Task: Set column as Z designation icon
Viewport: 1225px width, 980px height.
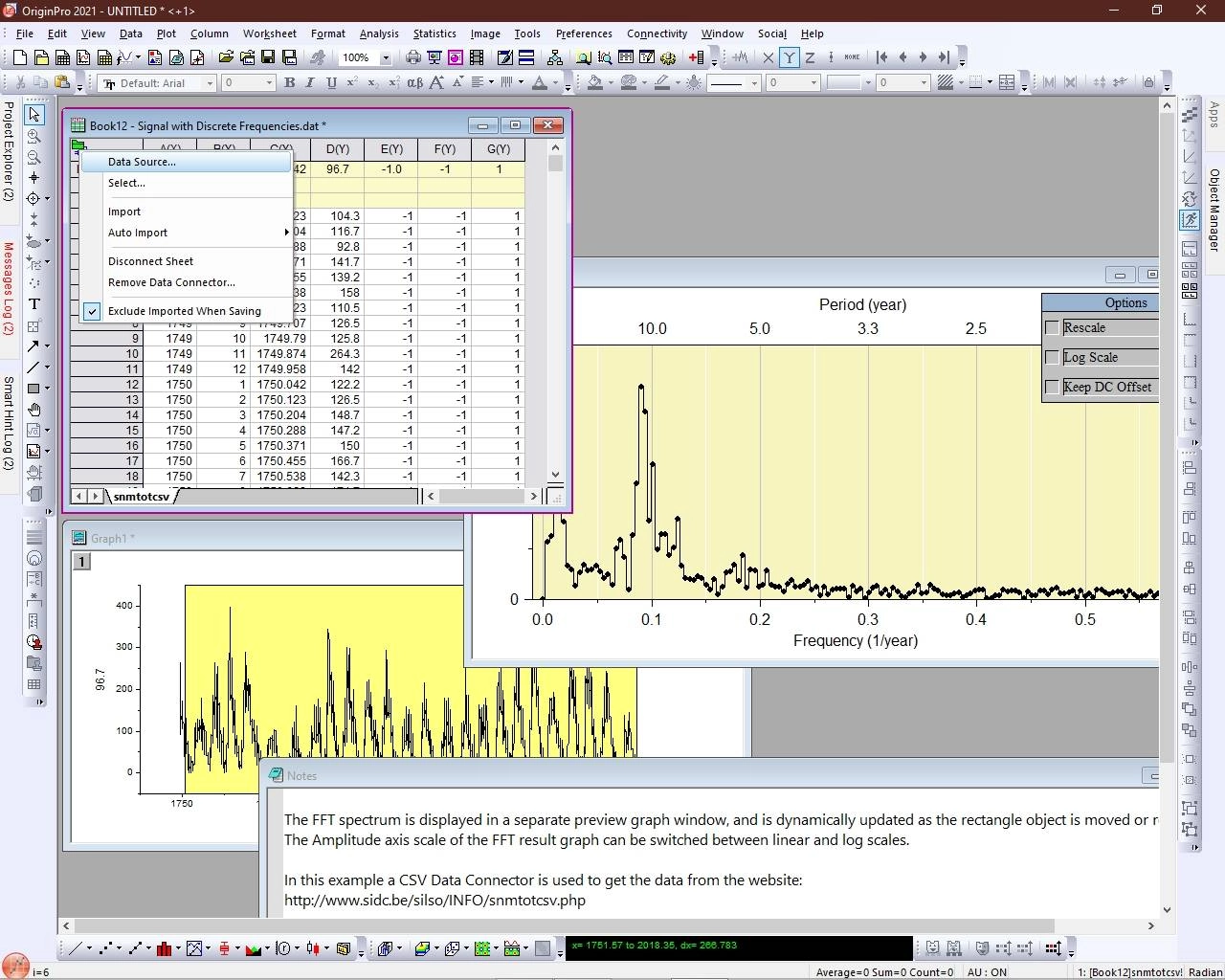Action: [810, 57]
